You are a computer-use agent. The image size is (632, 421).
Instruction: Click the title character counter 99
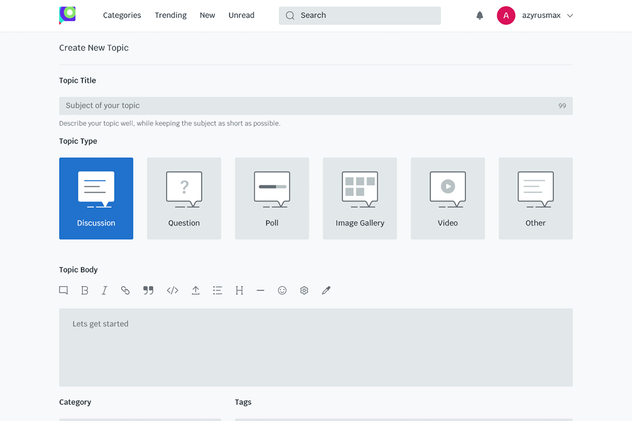pyautogui.click(x=562, y=106)
